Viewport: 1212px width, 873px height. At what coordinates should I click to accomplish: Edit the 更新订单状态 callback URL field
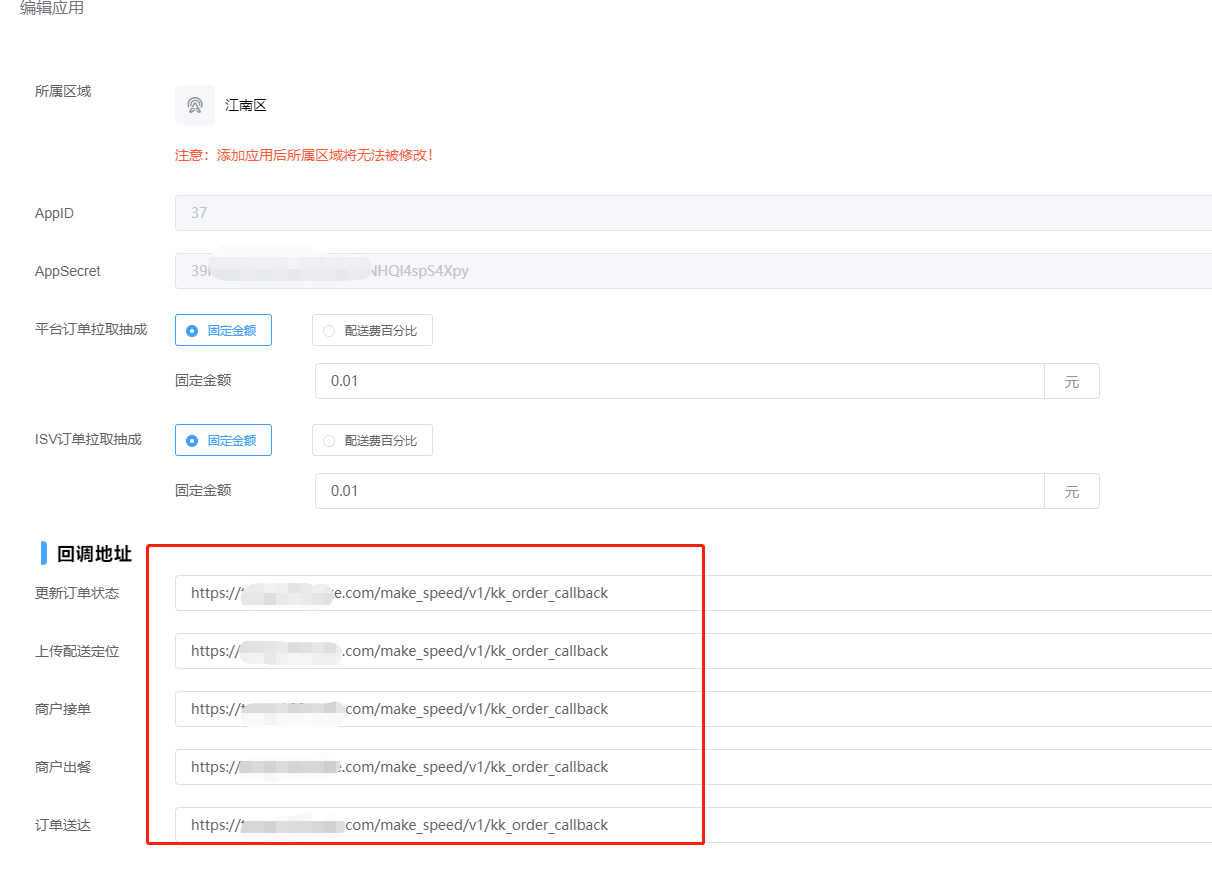tap(693, 593)
